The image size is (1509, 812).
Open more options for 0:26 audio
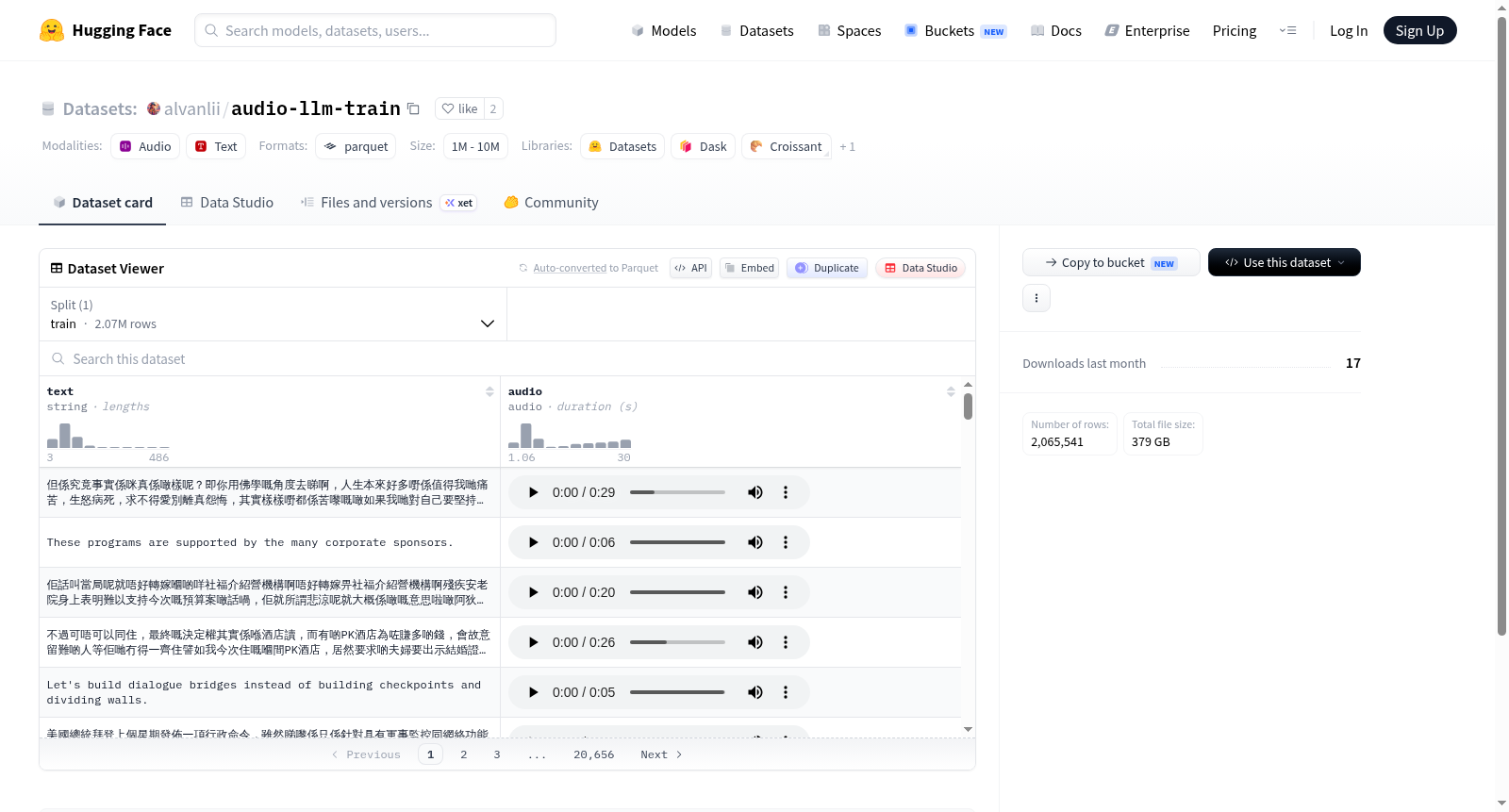coord(786,642)
